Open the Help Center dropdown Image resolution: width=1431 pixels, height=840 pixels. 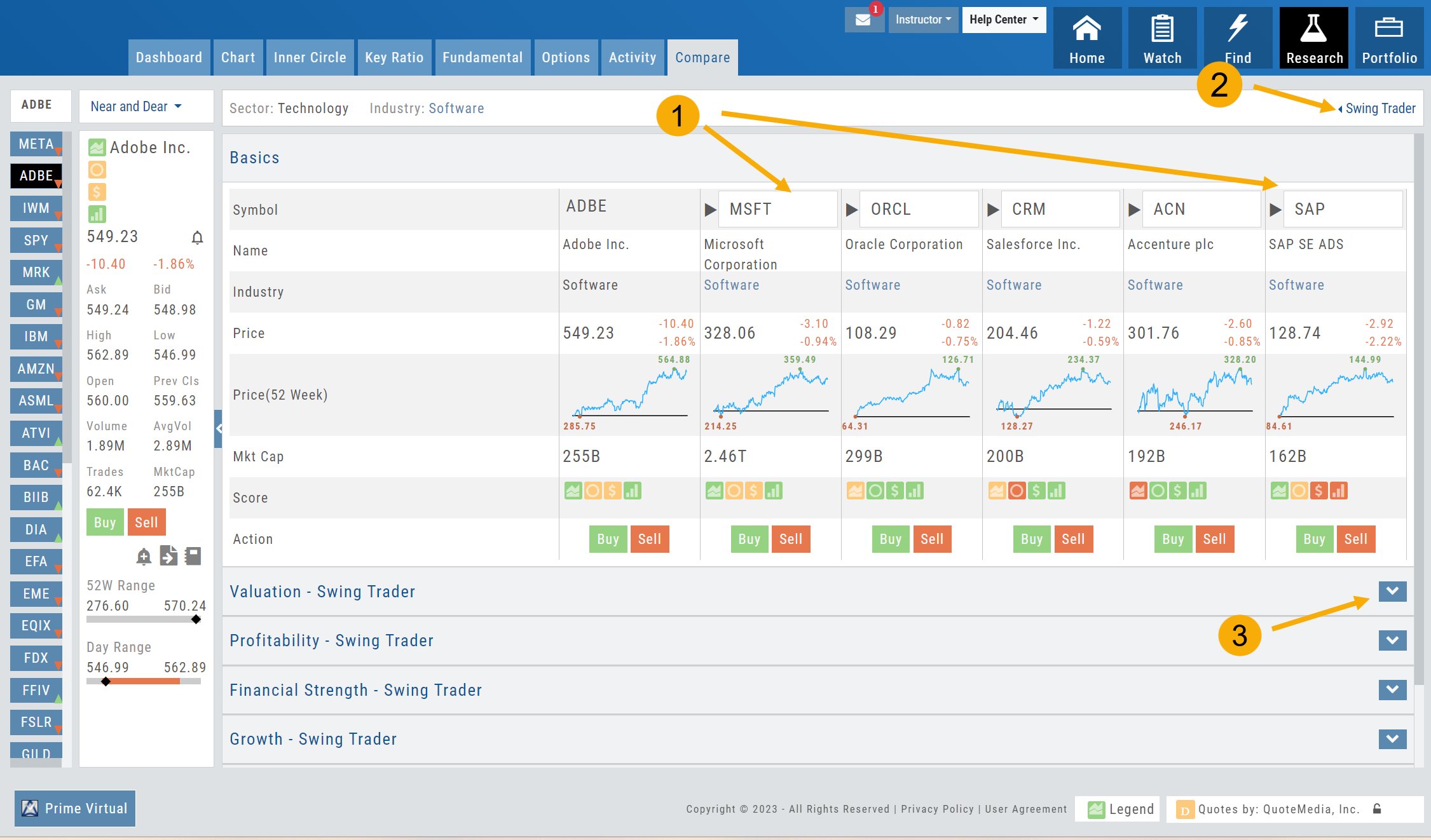pos(1003,20)
